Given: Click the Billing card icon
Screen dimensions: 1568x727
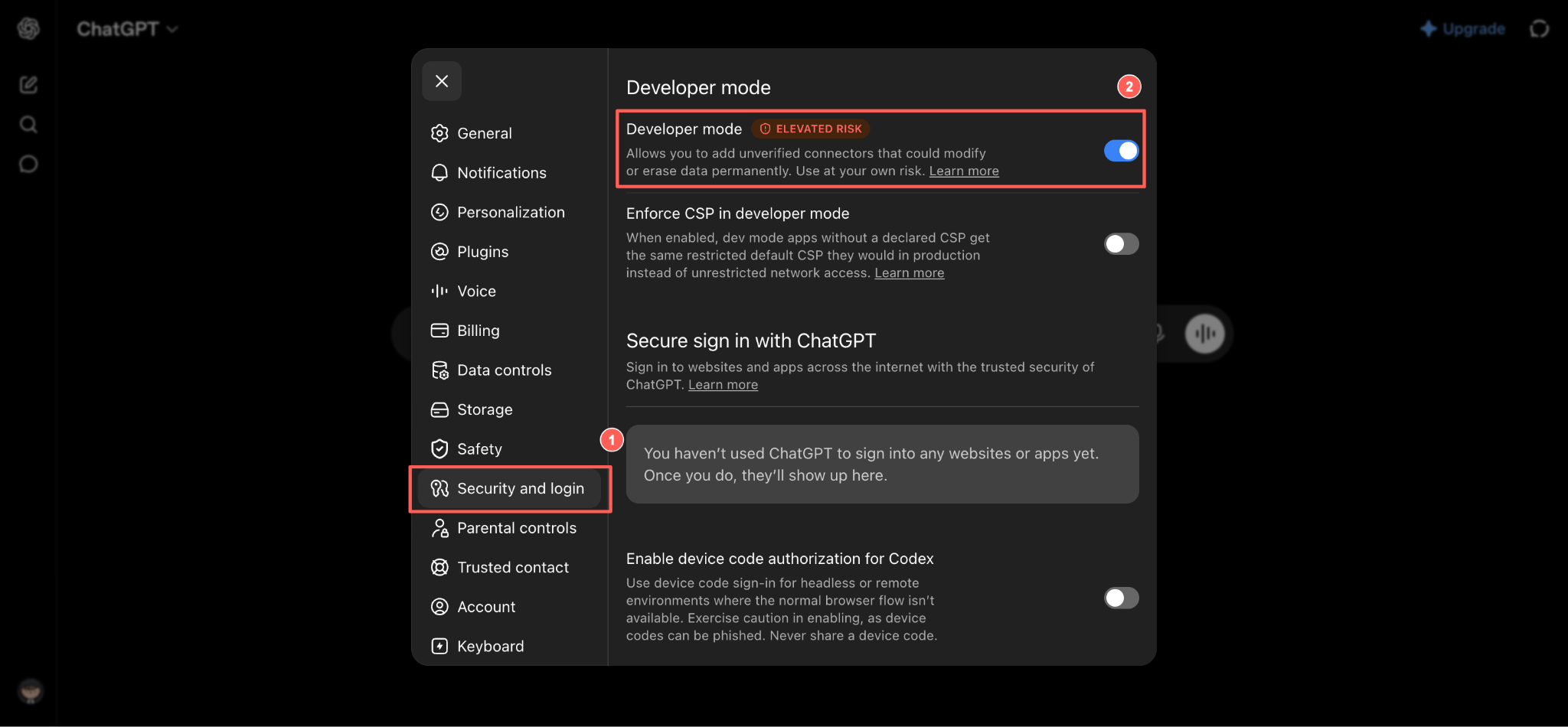Looking at the screenshot, I should (439, 331).
